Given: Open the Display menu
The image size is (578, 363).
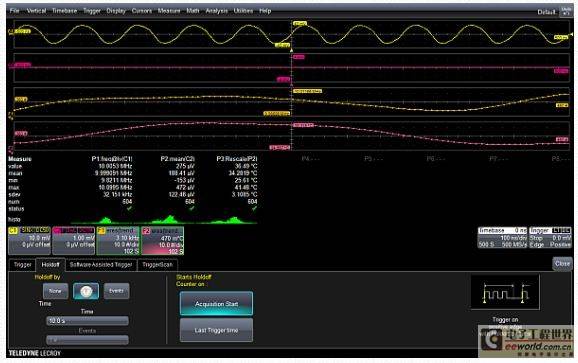Looking at the screenshot, I should pos(116,11).
